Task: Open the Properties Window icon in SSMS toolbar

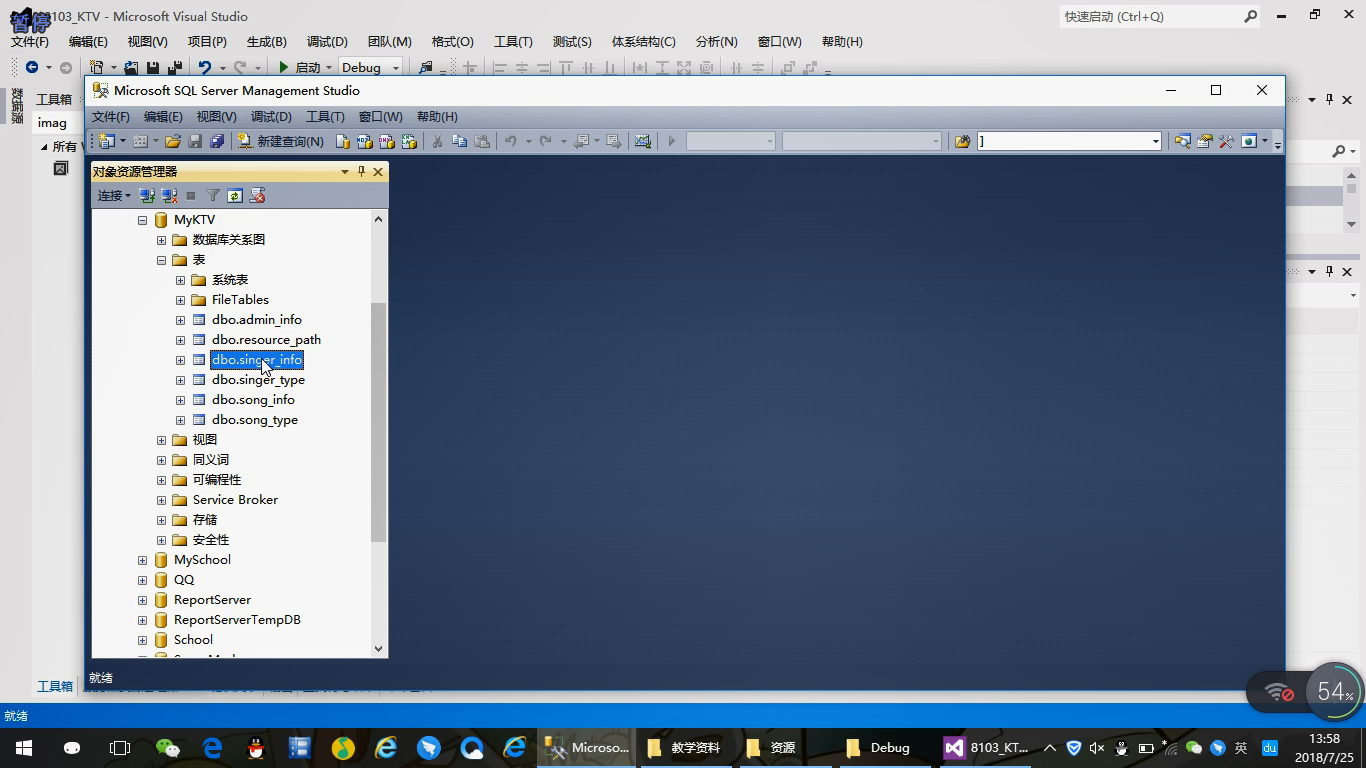Action: 1205,141
